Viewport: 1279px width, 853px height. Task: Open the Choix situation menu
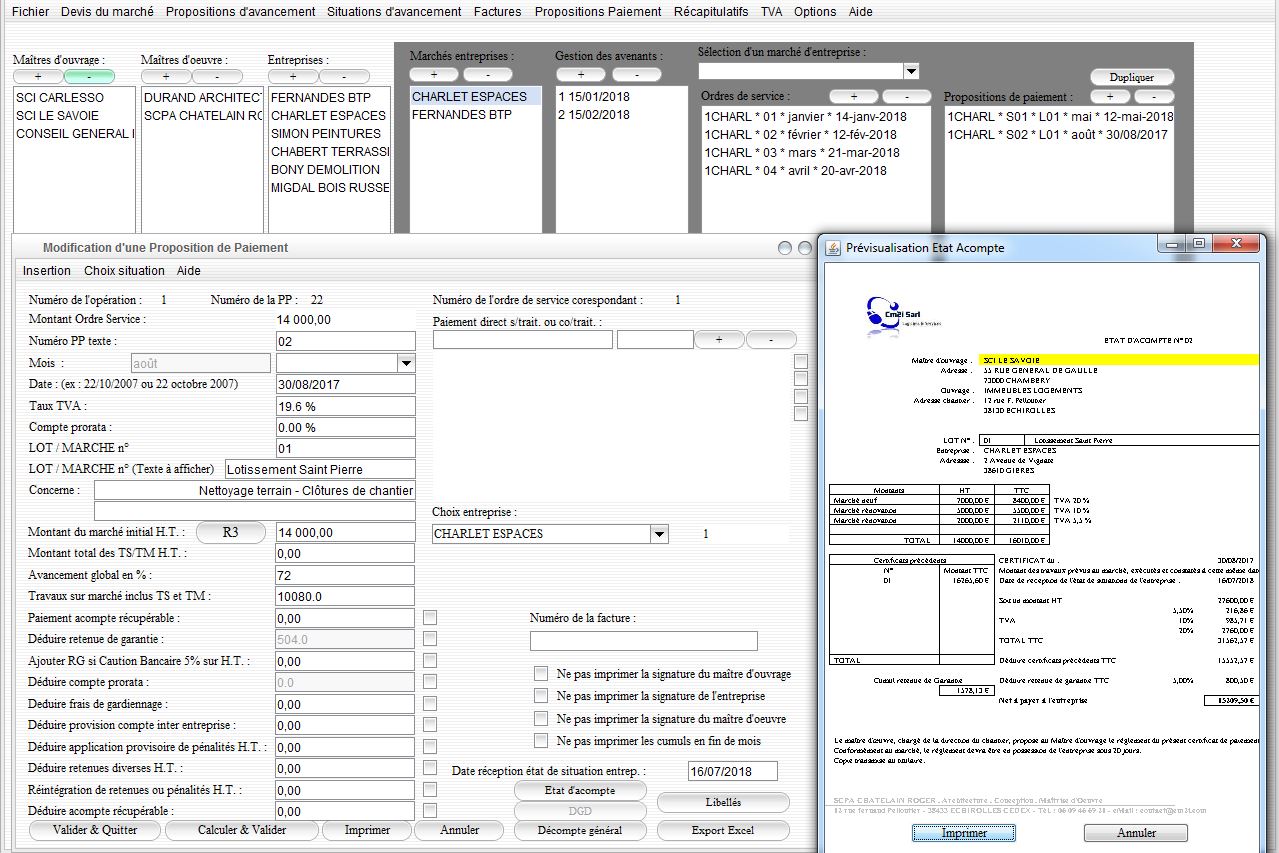[x=124, y=271]
